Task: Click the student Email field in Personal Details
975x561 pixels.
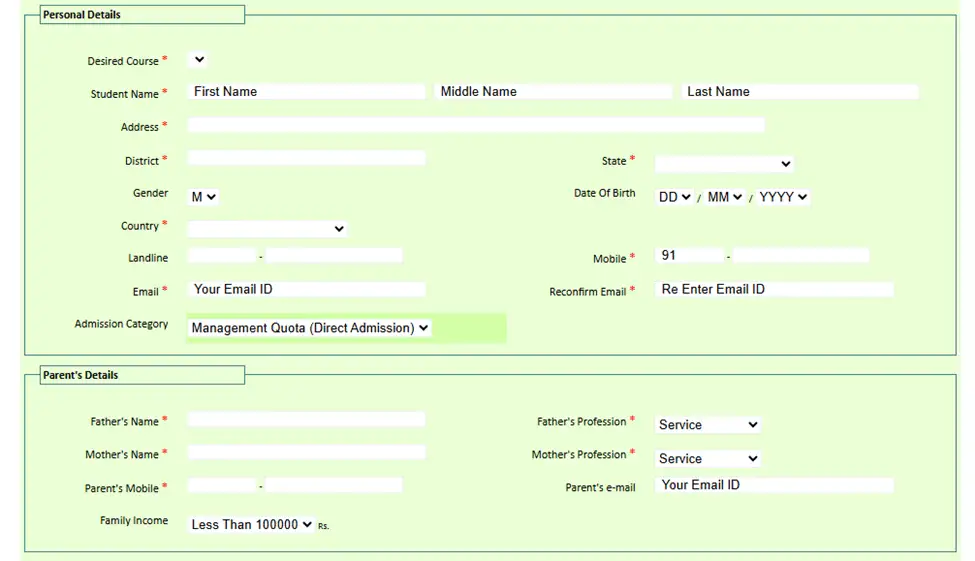Action: click(x=307, y=289)
